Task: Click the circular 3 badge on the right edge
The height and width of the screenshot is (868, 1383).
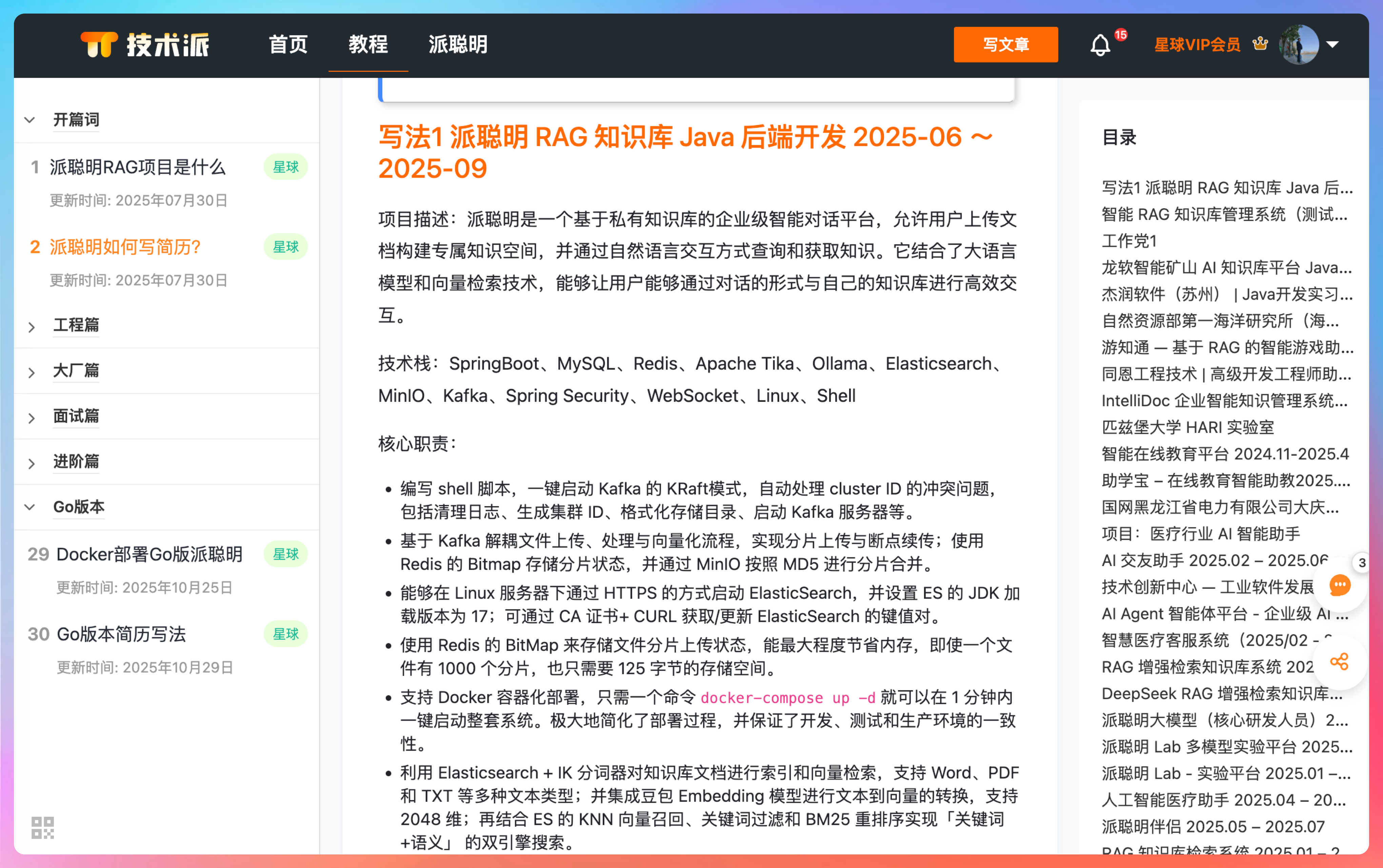Action: (x=1362, y=563)
